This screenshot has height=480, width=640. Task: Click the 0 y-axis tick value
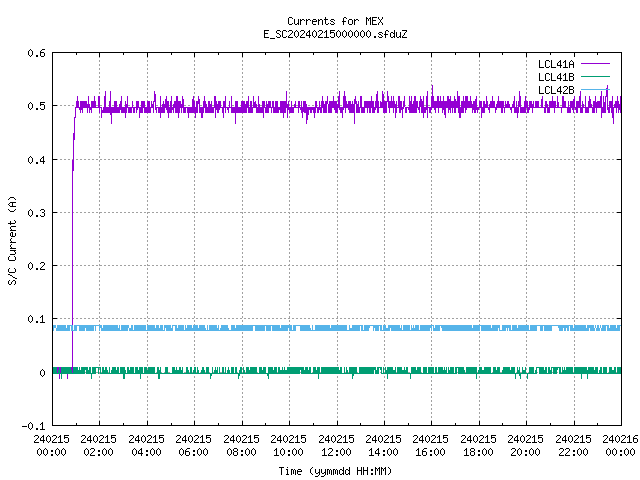coord(42,373)
